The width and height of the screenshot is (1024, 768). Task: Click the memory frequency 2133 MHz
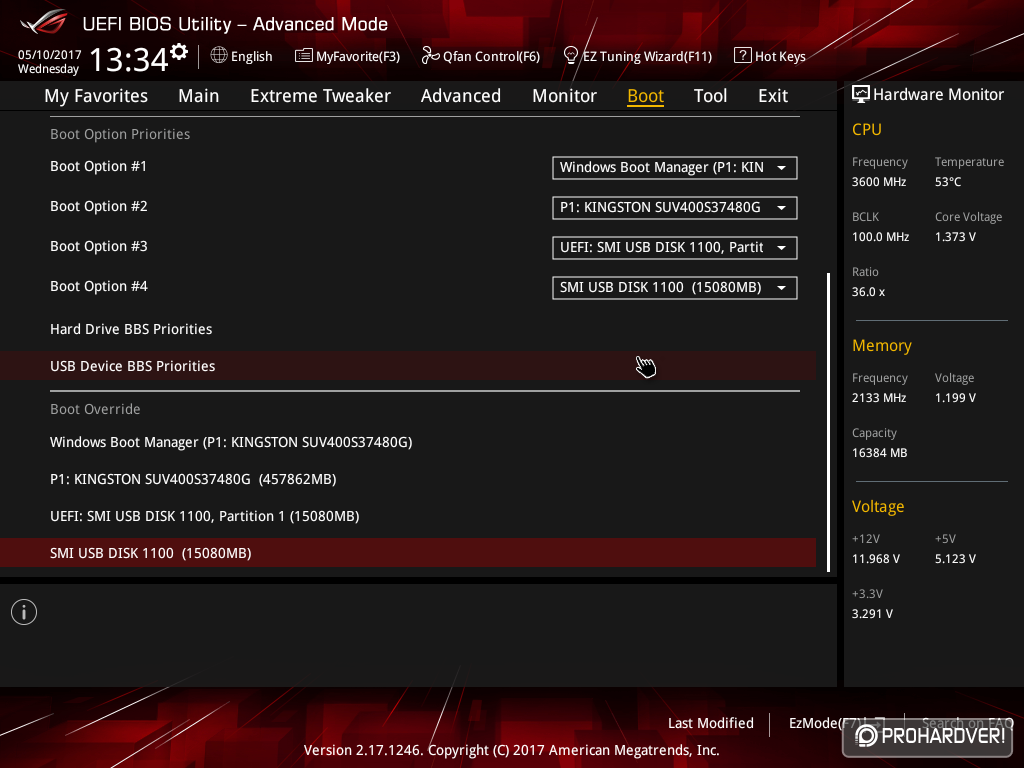(x=878, y=397)
